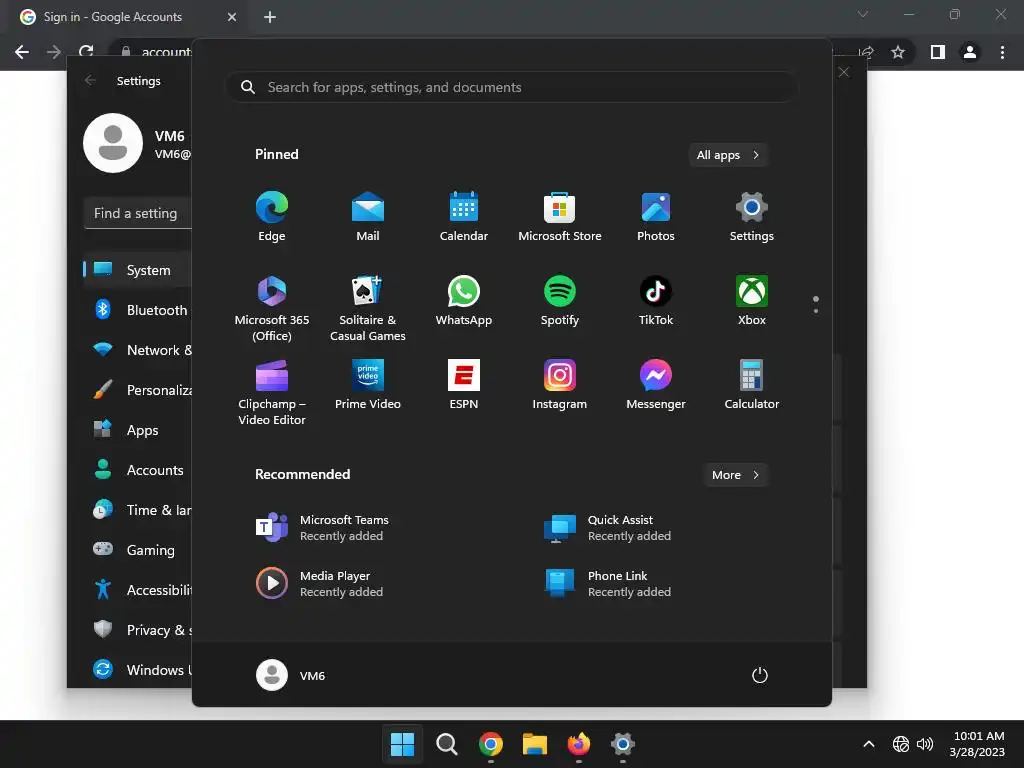Click the power button in Start menu
The width and height of the screenshot is (1024, 768).
point(760,675)
